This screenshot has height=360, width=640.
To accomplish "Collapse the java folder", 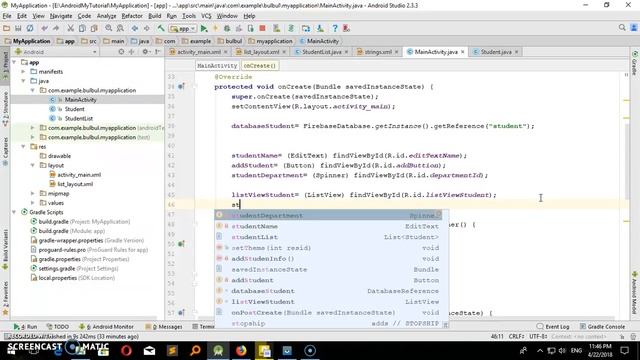I will (x=24, y=81).
